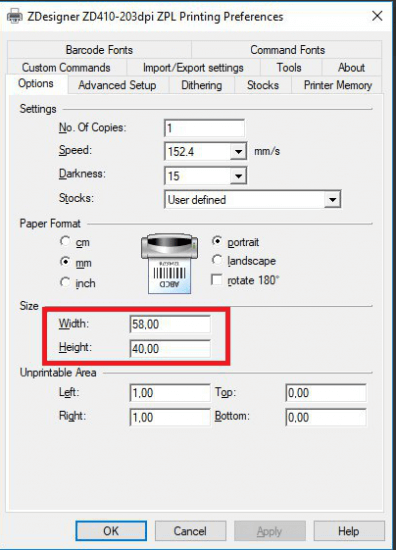Click the No. Of Copies field
This screenshot has width=396, height=550.
pyautogui.click(x=204, y=128)
